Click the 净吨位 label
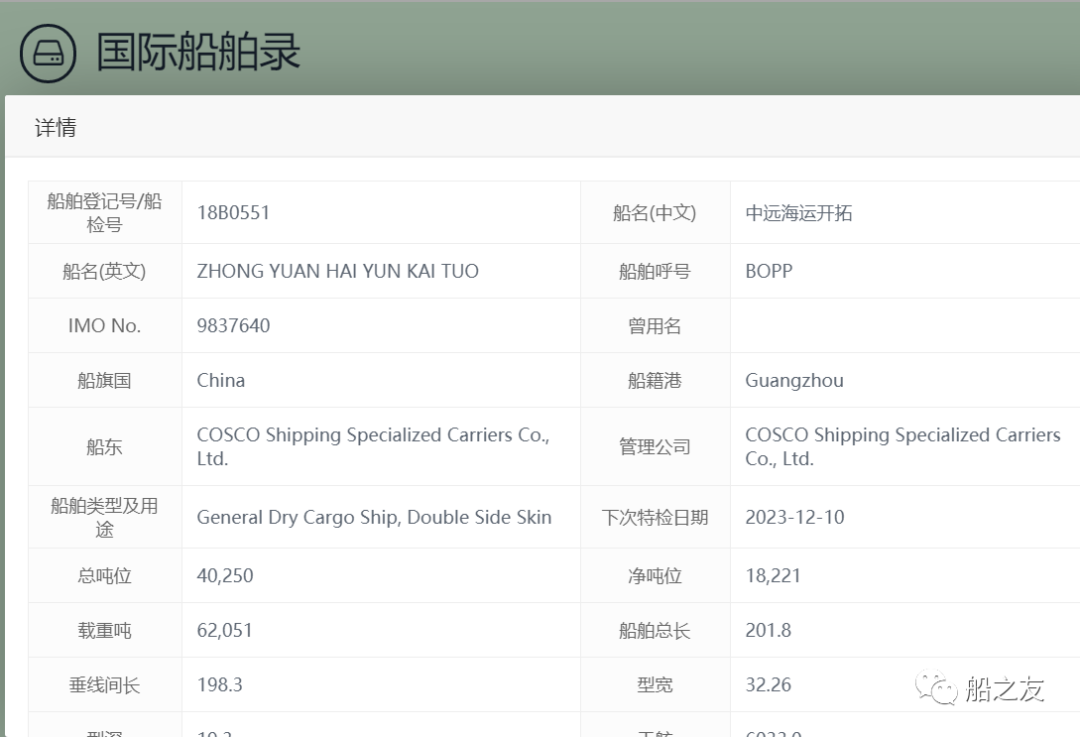 (654, 575)
